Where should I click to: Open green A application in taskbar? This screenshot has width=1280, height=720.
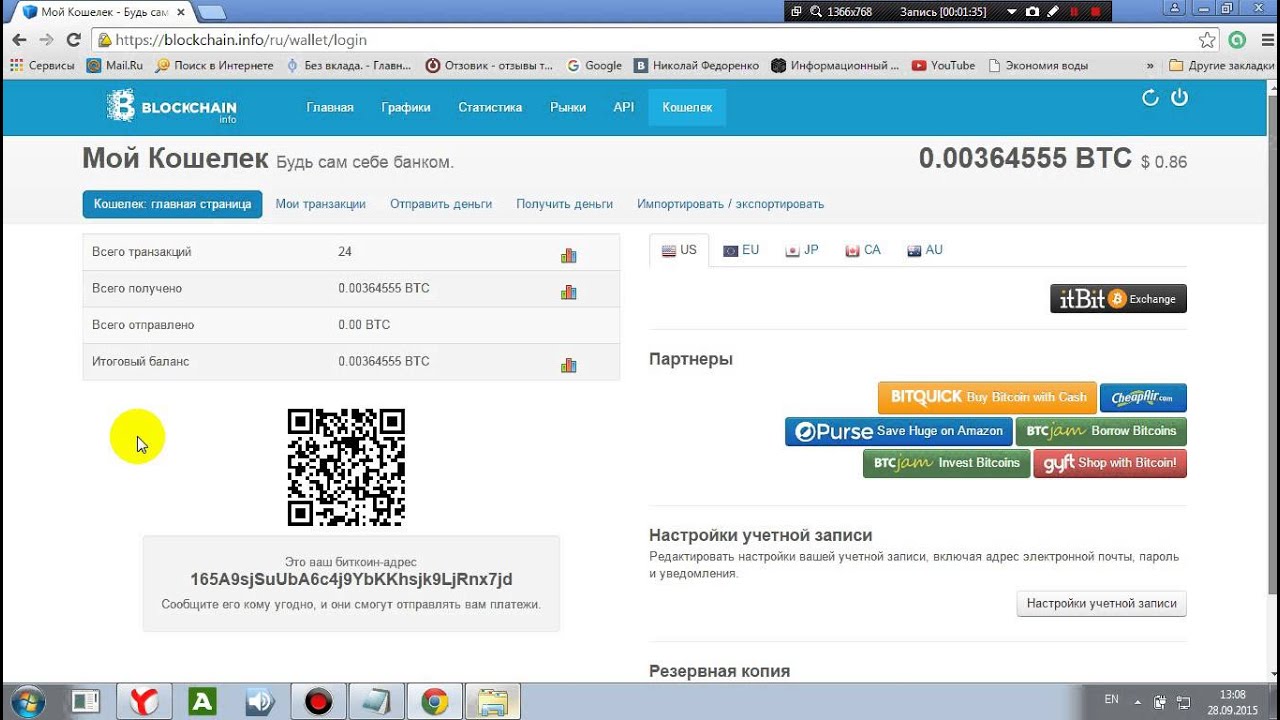point(202,701)
